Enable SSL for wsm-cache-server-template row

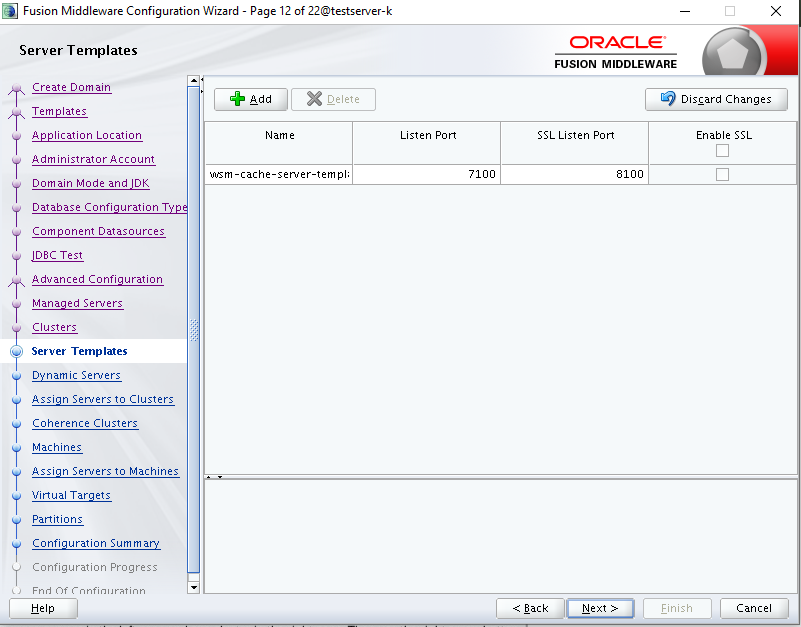pyautogui.click(x=722, y=174)
